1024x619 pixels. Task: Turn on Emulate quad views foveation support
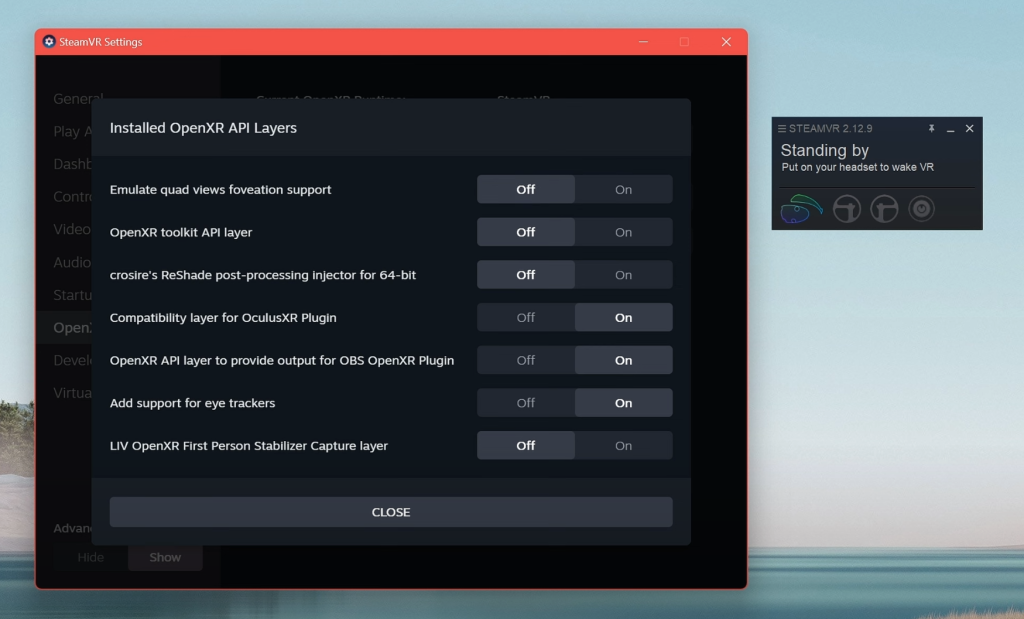(623, 189)
